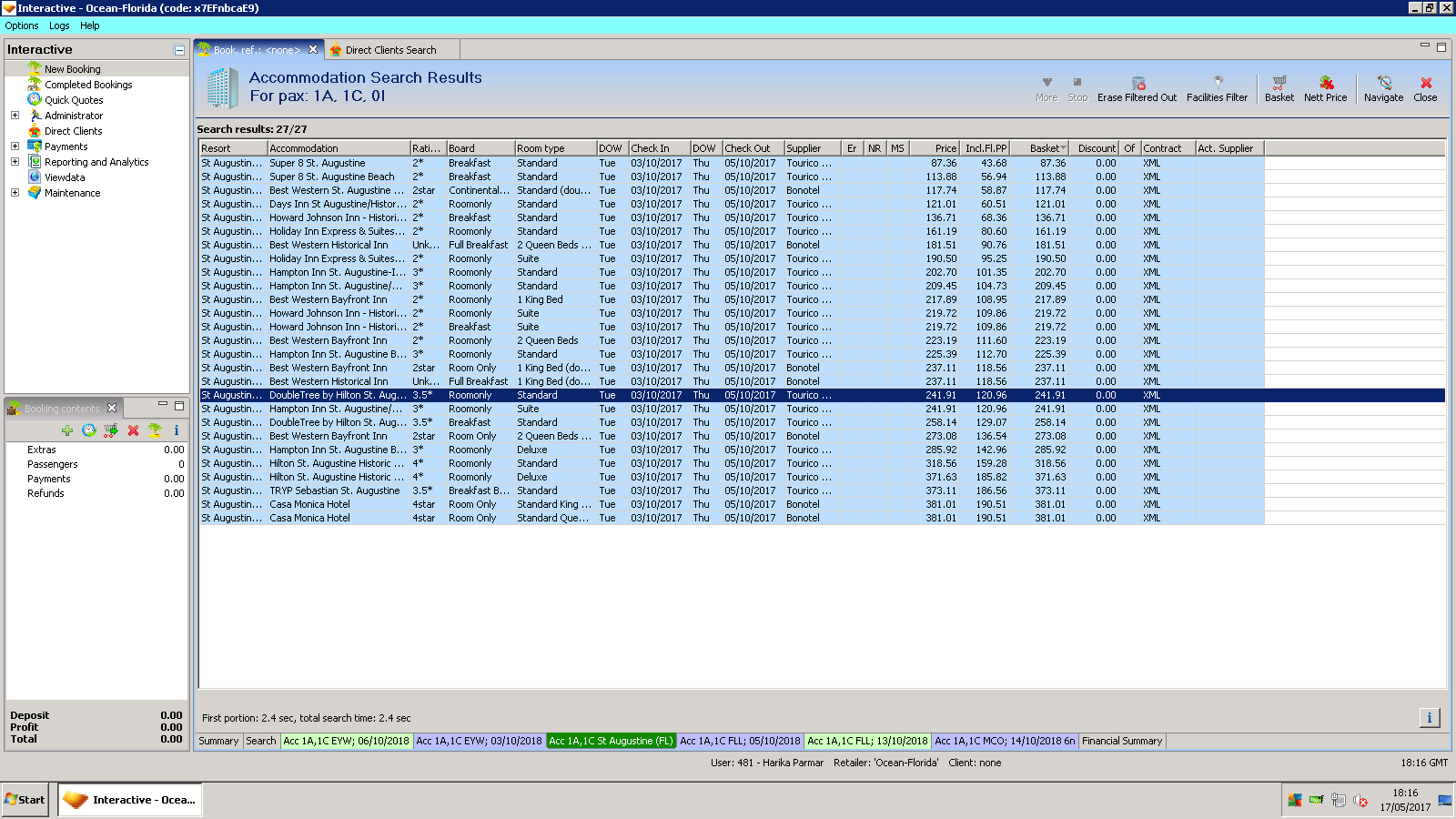1456x819 pixels.
Task: Click the blue info button at bottom right
Action: tap(1429, 718)
